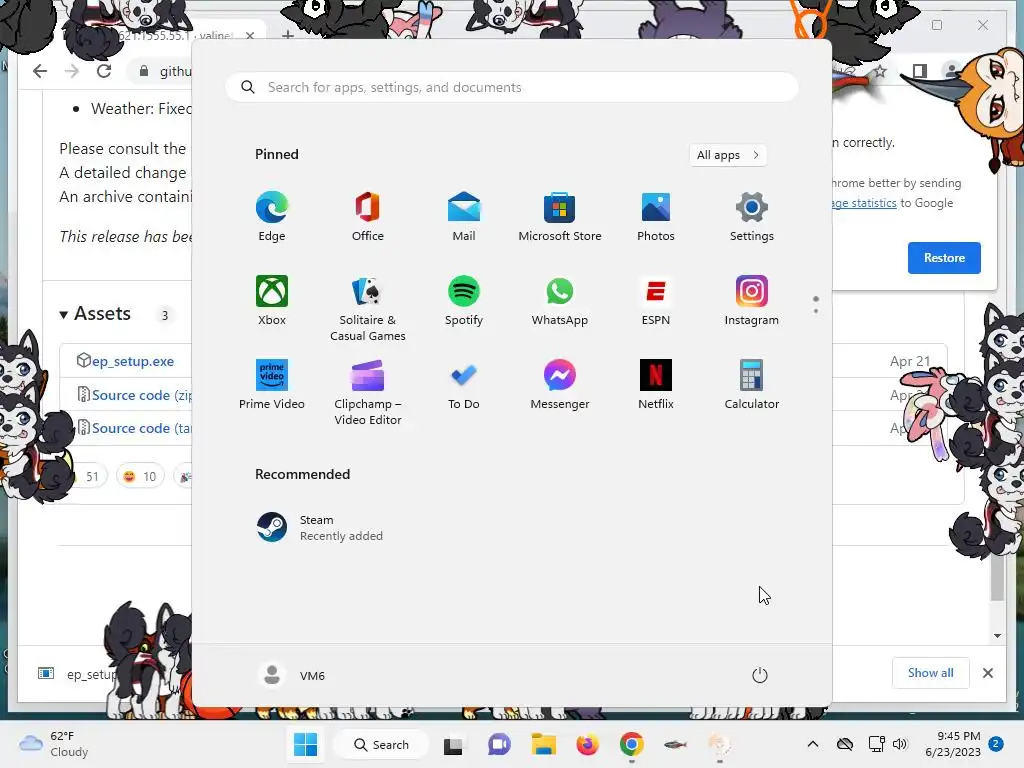Go to next page of pinned apps
This screenshot has width=1024, height=768.
click(816, 311)
